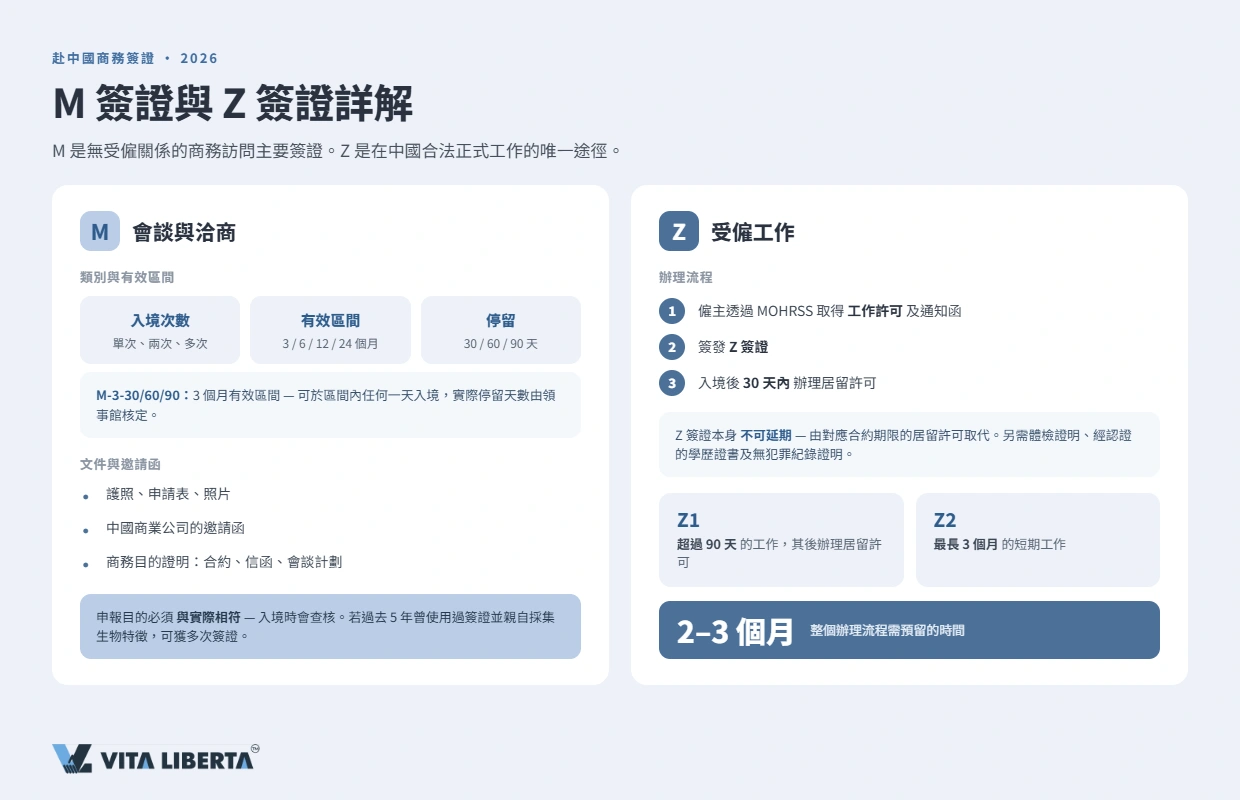Click the Vita Liberta logo
This screenshot has height=800, width=1240.
click(x=156, y=758)
